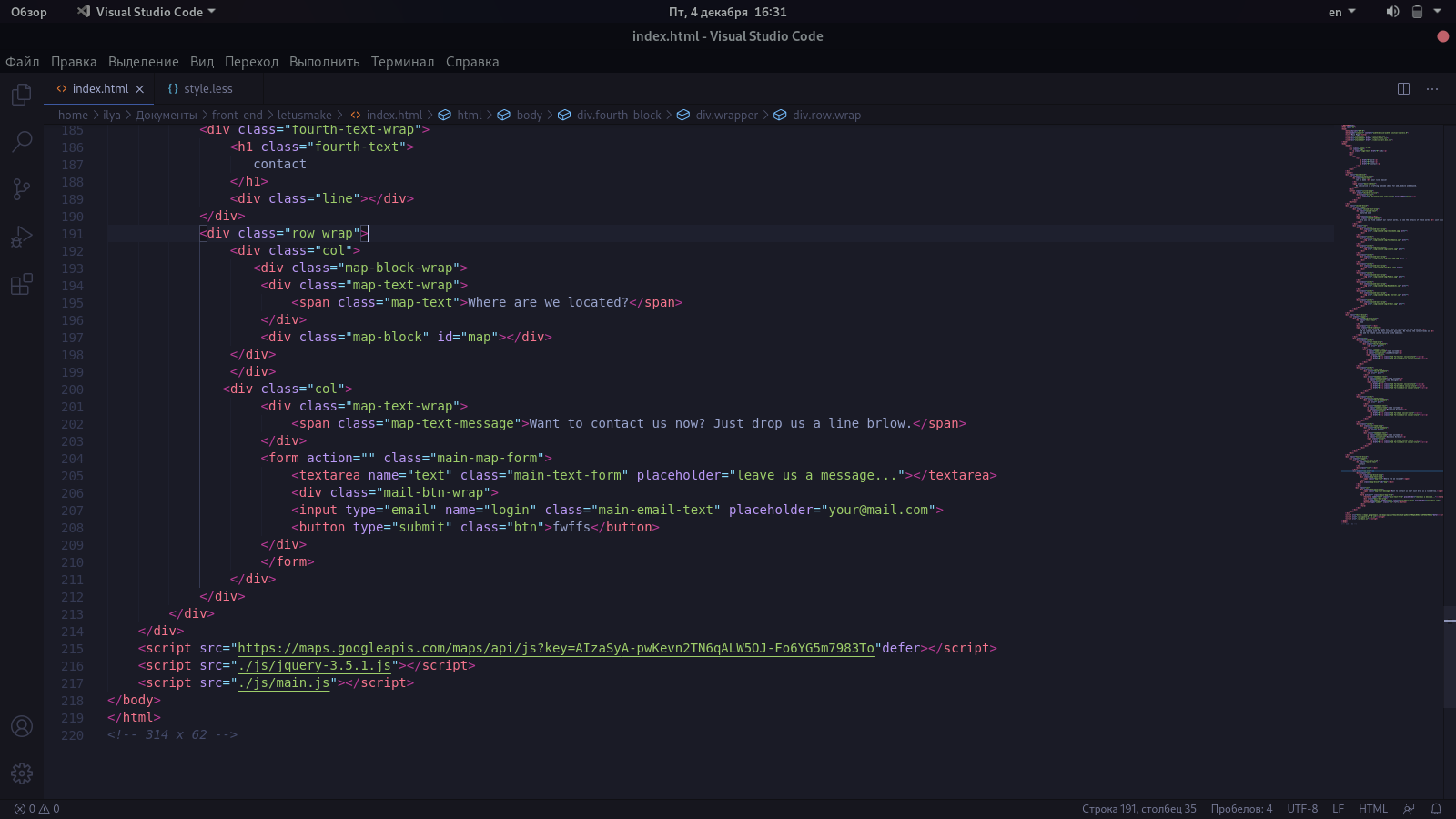Open the Visual Studio Code app menu
1456x819 pixels.
(x=147, y=12)
